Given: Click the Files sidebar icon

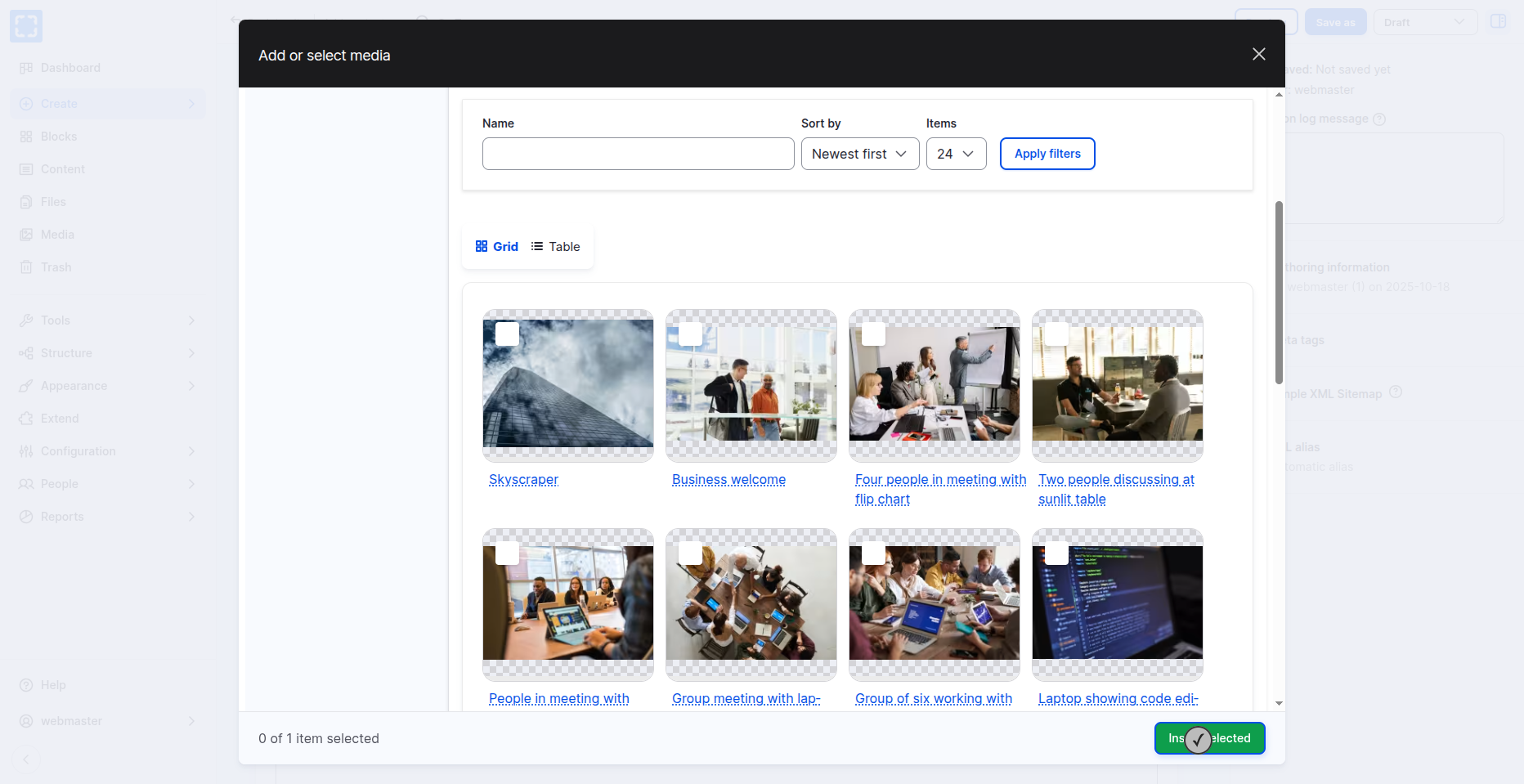Looking at the screenshot, I should pos(26,202).
